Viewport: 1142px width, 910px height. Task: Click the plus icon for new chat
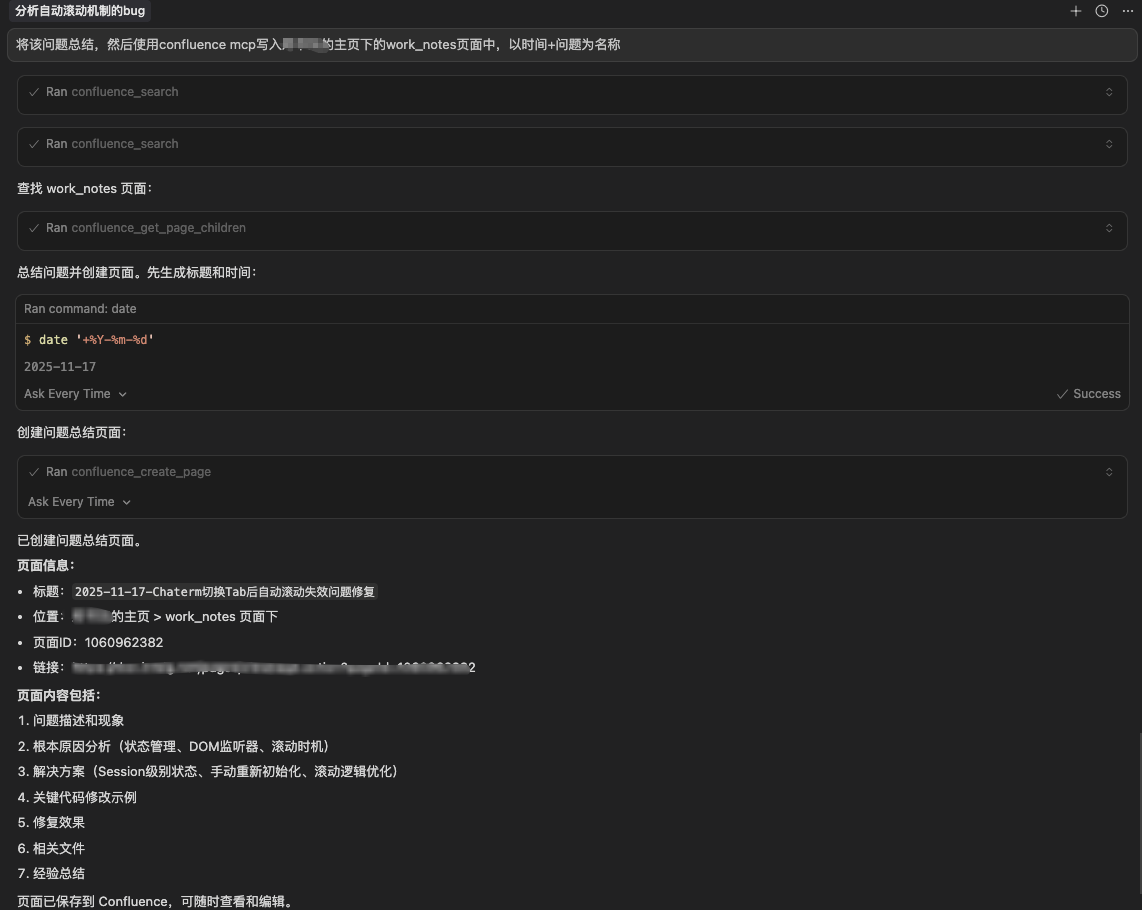tap(1075, 11)
